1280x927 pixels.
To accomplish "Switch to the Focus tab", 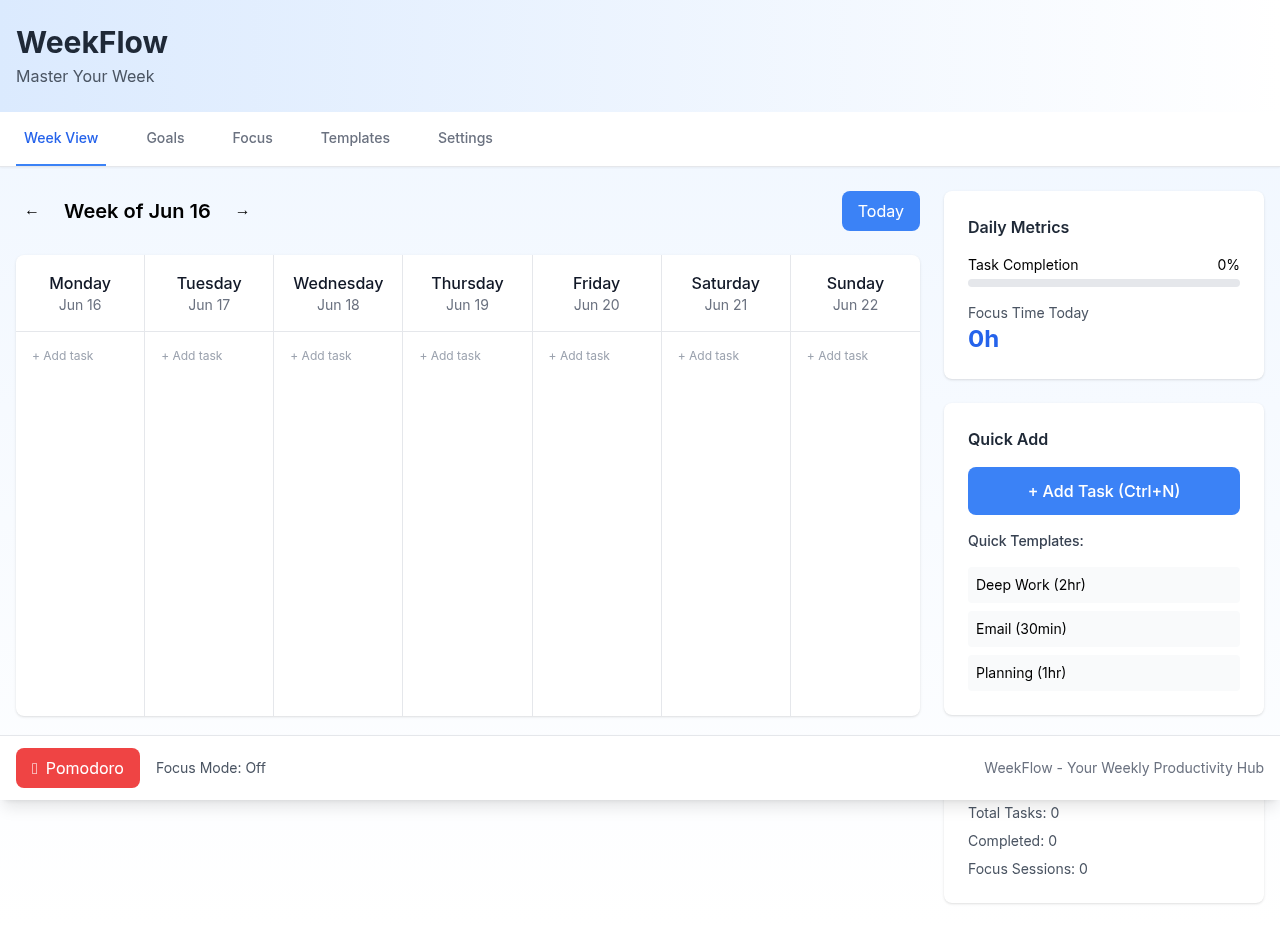I will coord(252,138).
